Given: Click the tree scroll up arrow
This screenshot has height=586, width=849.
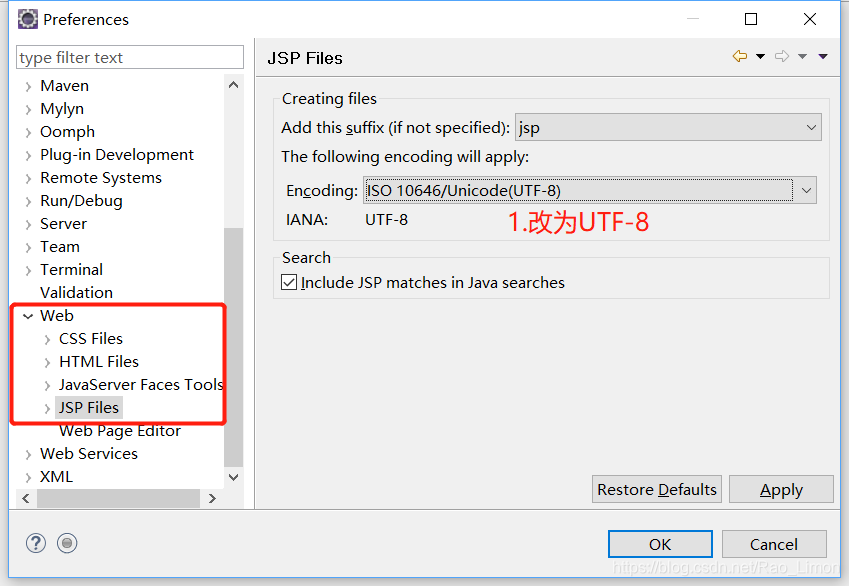Looking at the screenshot, I should tap(233, 85).
